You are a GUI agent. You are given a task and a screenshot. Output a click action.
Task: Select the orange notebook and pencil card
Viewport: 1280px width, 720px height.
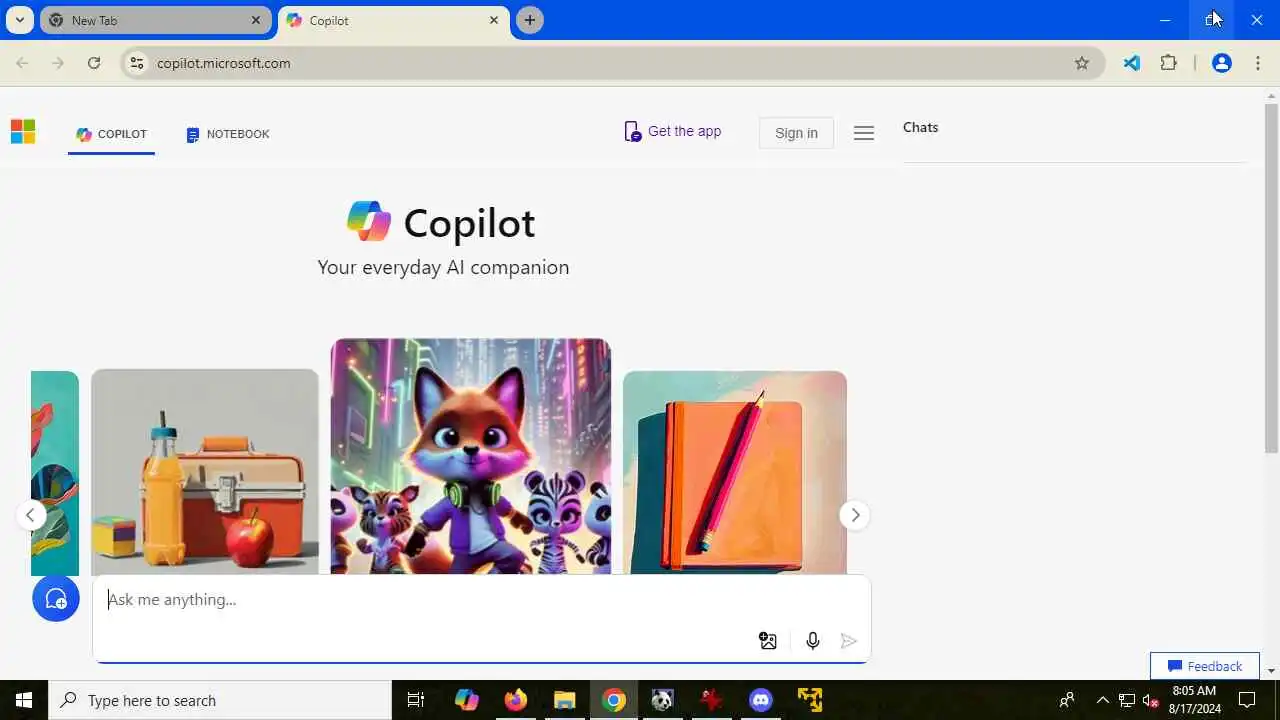coord(735,472)
